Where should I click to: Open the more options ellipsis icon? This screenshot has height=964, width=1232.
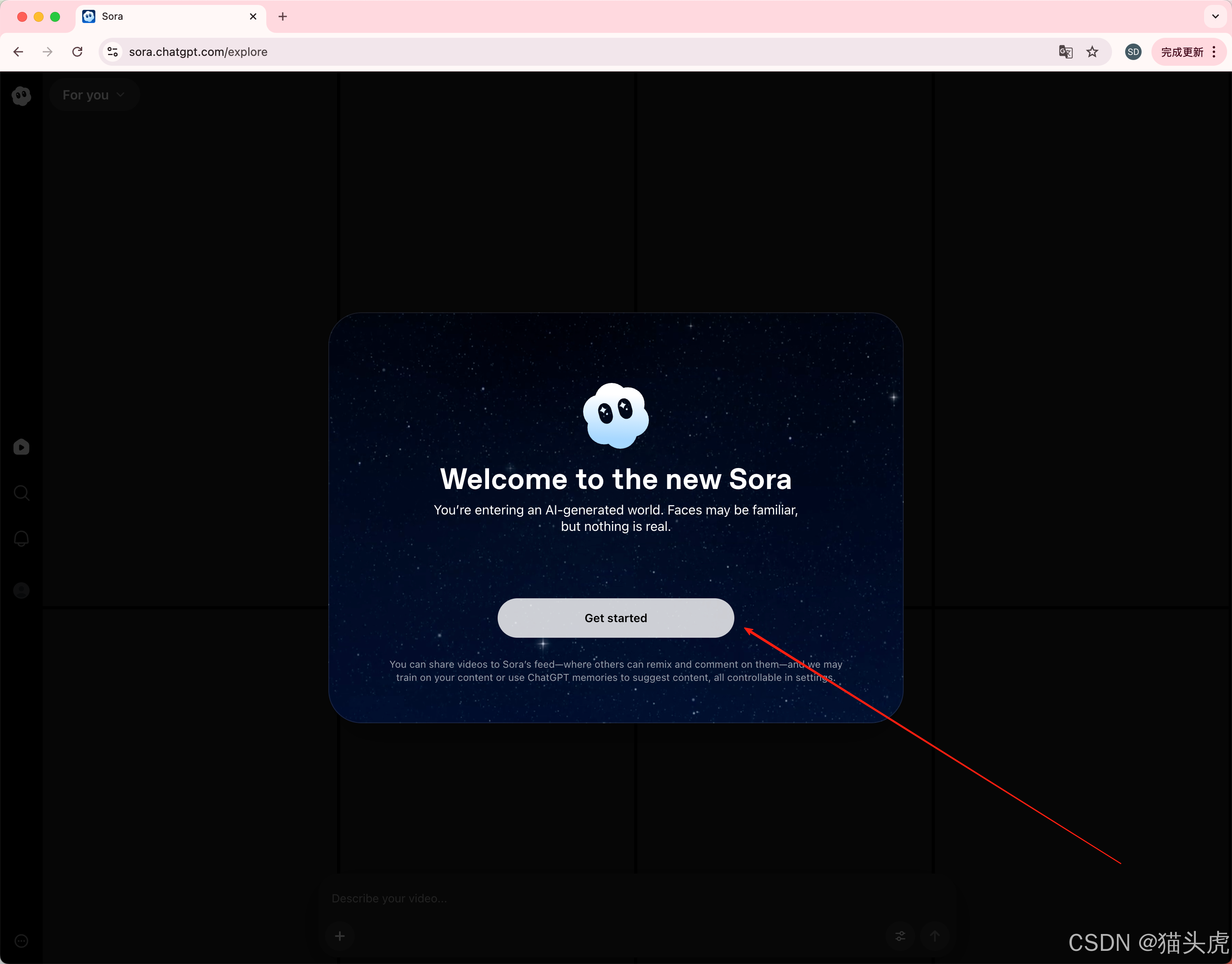(x=21, y=941)
